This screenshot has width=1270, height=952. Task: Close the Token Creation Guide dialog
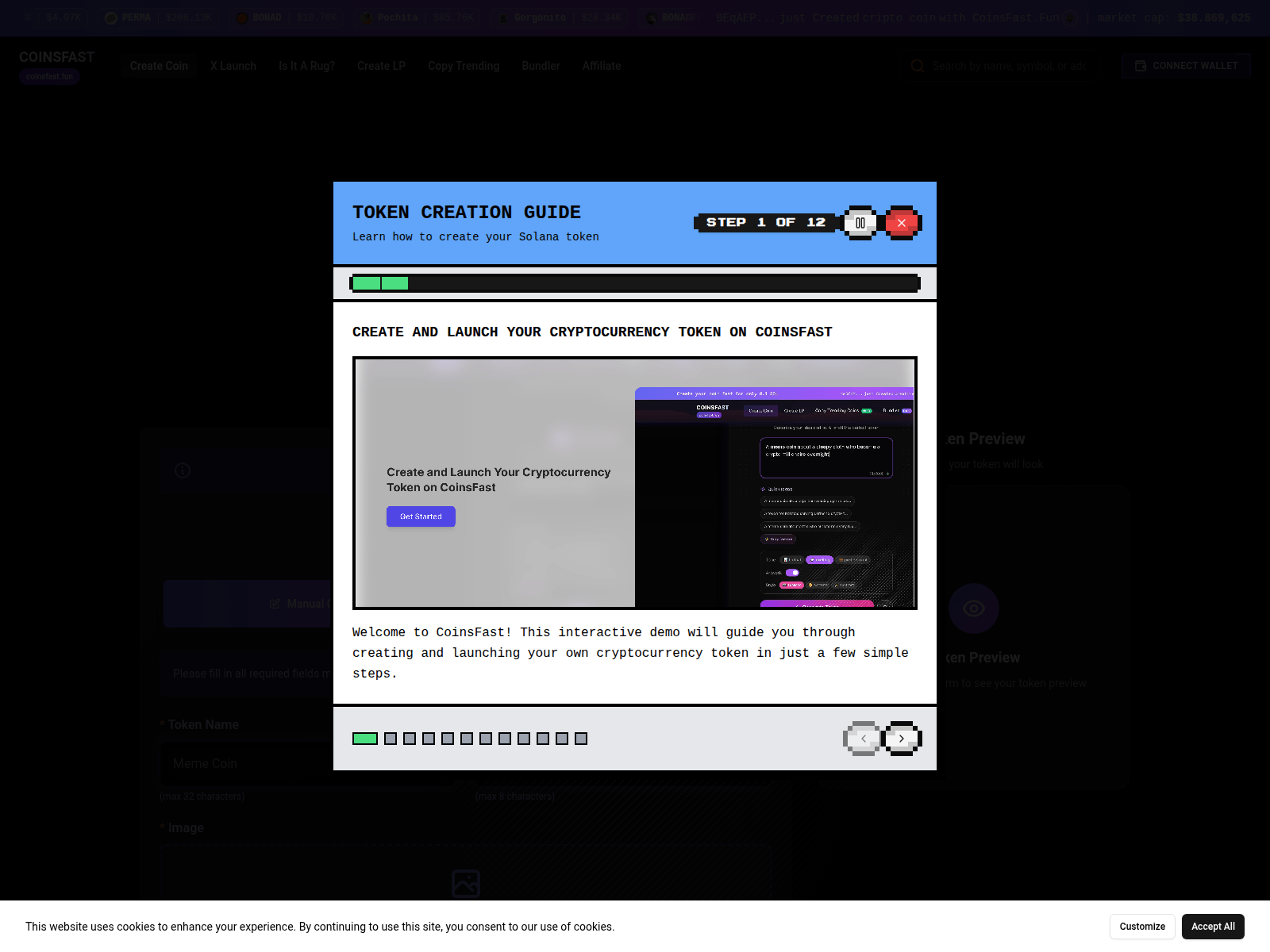[x=902, y=223]
